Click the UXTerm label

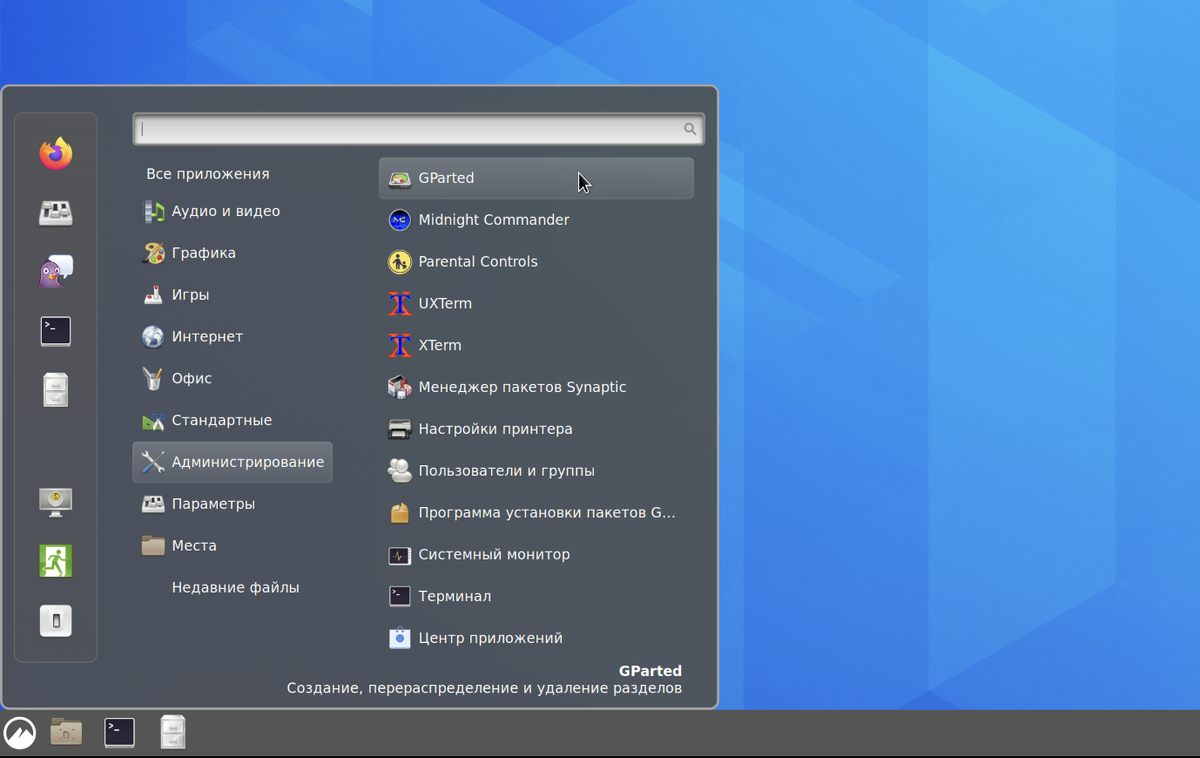(445, 304)
